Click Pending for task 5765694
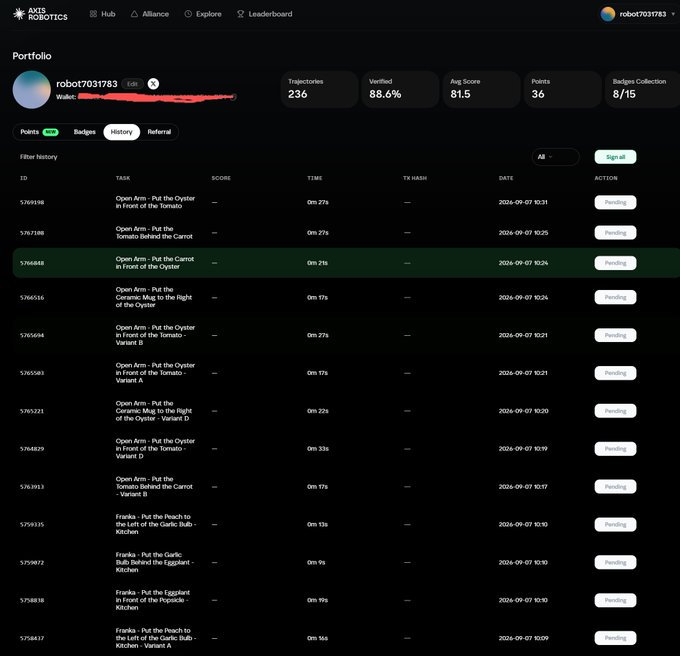Screen dimensions: 680x656 [x=615, y=335]
